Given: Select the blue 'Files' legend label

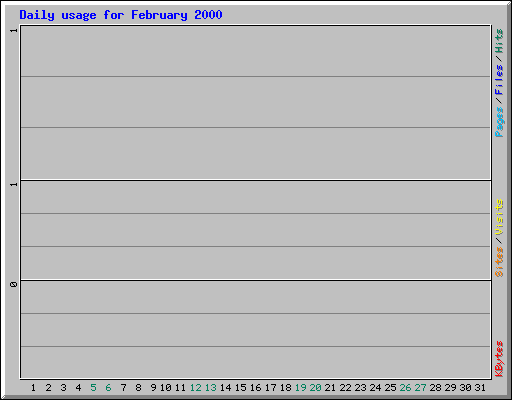Looking at the screenshot, I should (x=499, y=80).
